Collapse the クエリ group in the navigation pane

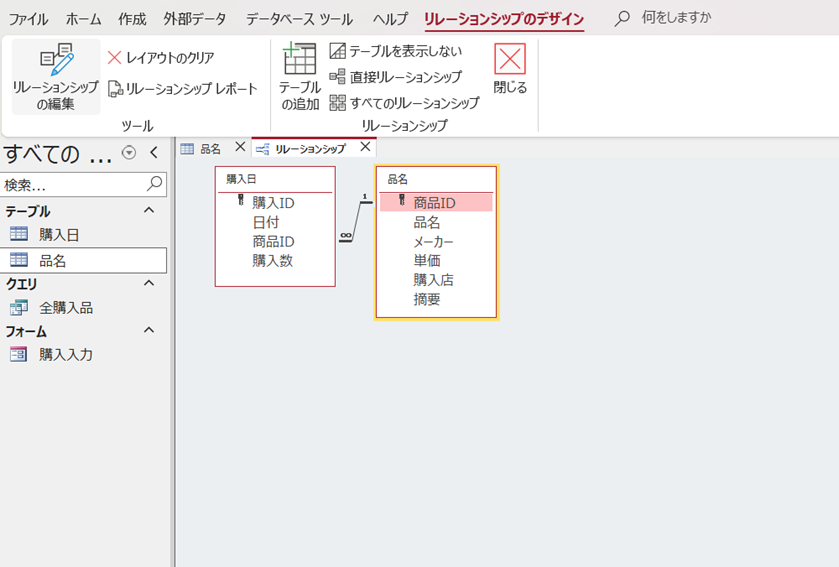(149, 283)
